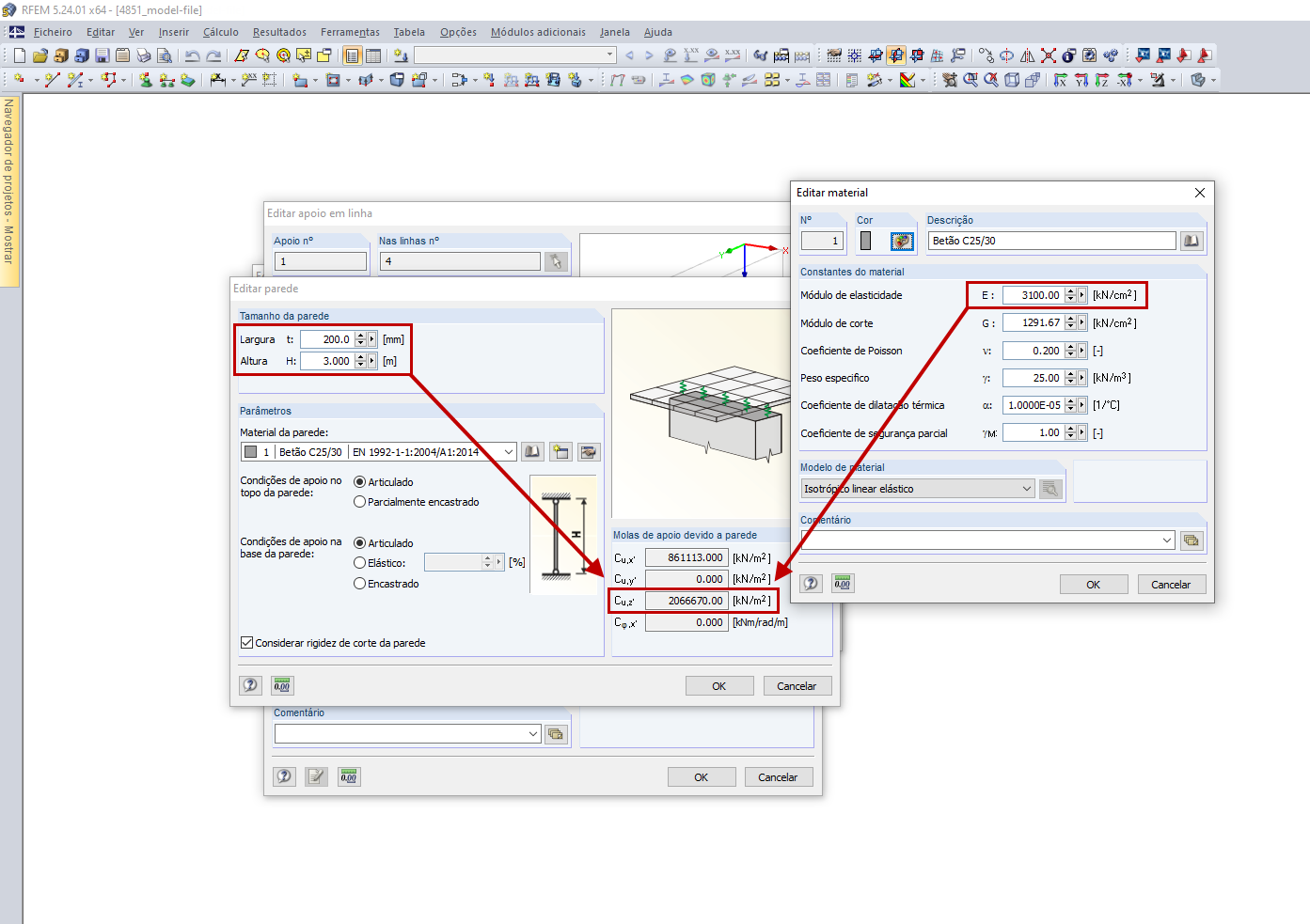Save the model with floppy icon
This screenshot has height=924, width=1310.
(102, 55)
